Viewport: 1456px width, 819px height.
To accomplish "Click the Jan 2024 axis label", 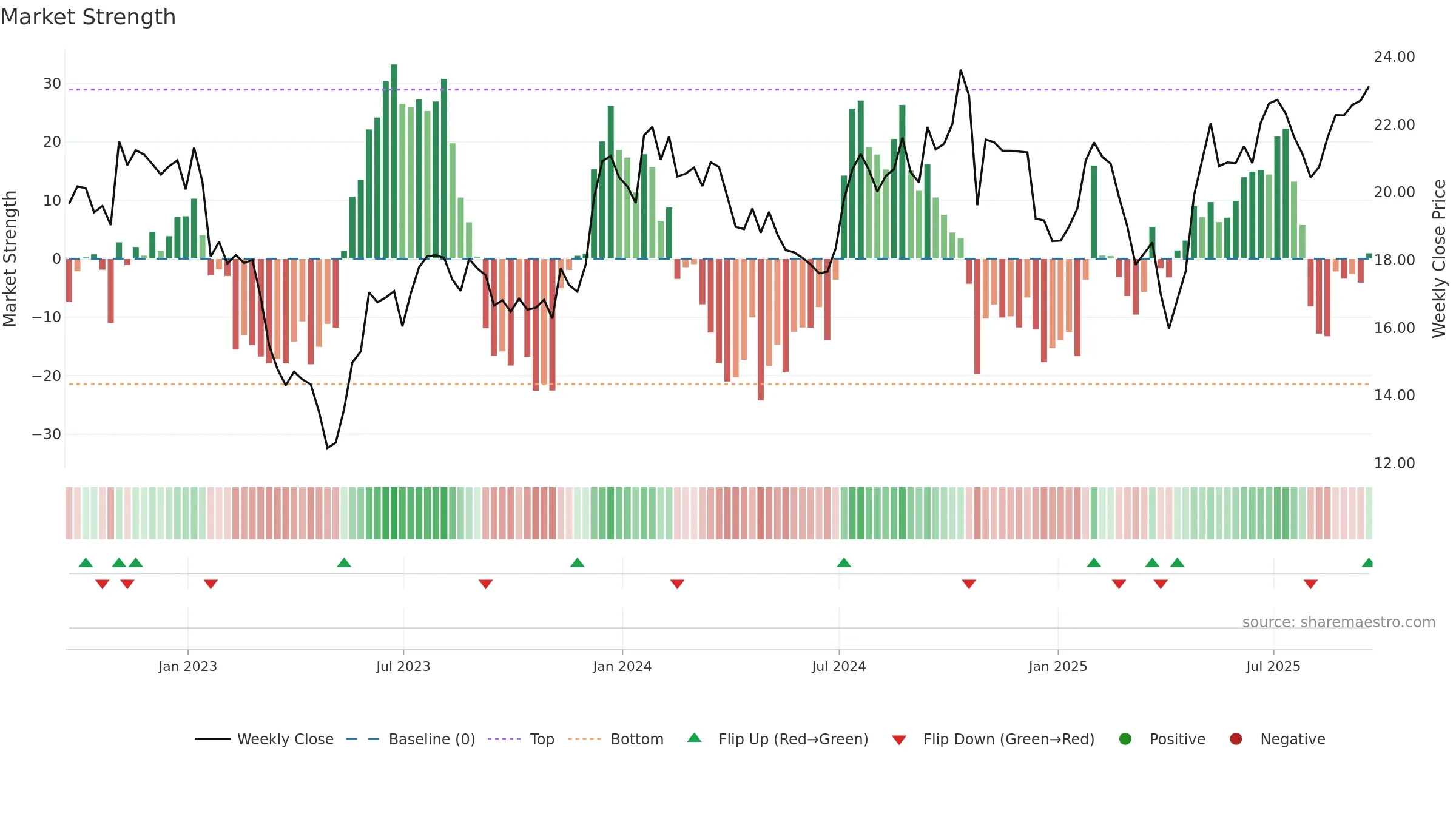I will click(622, 666).
